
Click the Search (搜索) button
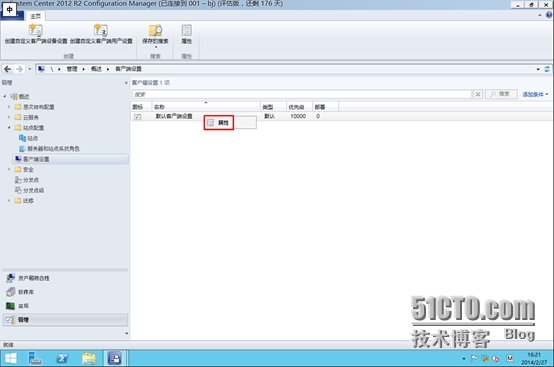click(501, 94)
